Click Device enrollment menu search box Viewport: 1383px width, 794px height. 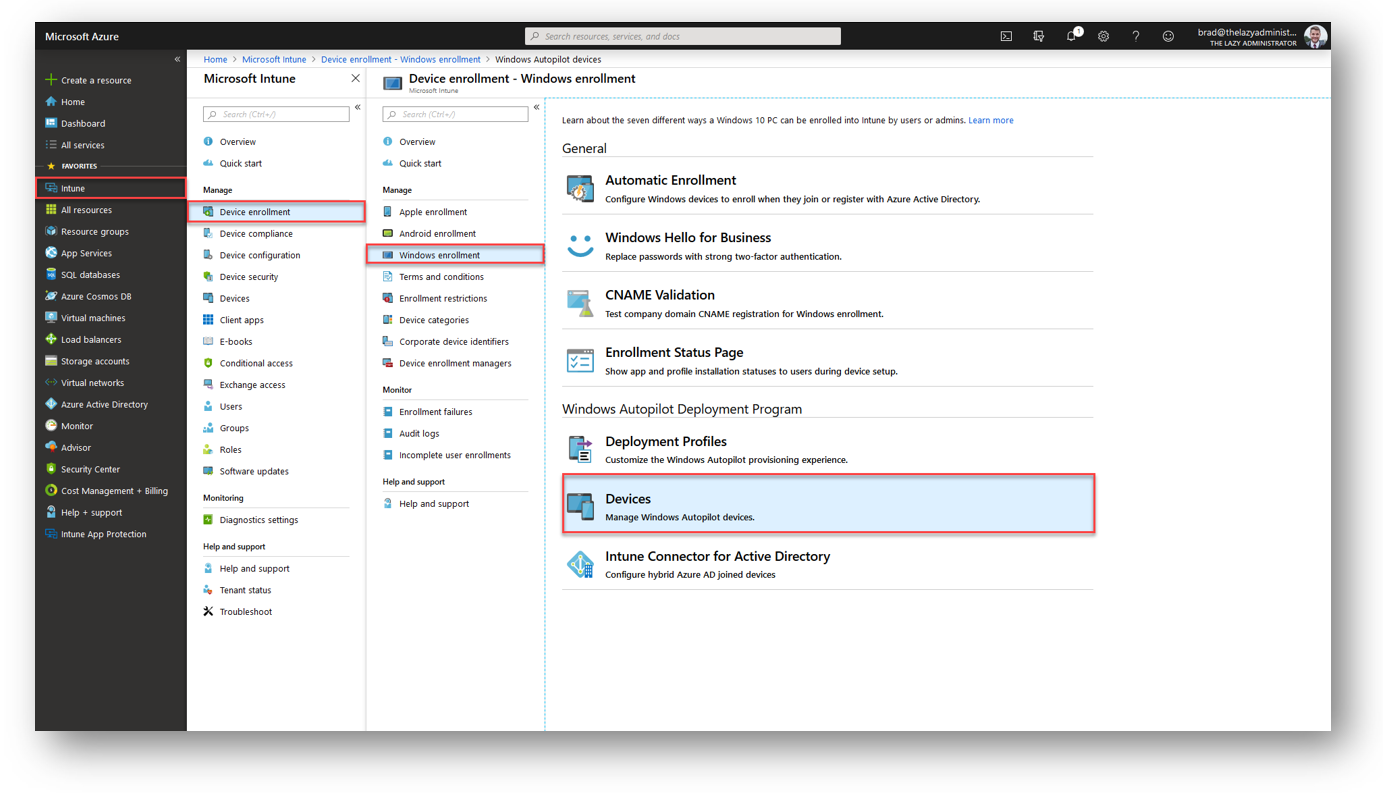click(x=456, y=114)
